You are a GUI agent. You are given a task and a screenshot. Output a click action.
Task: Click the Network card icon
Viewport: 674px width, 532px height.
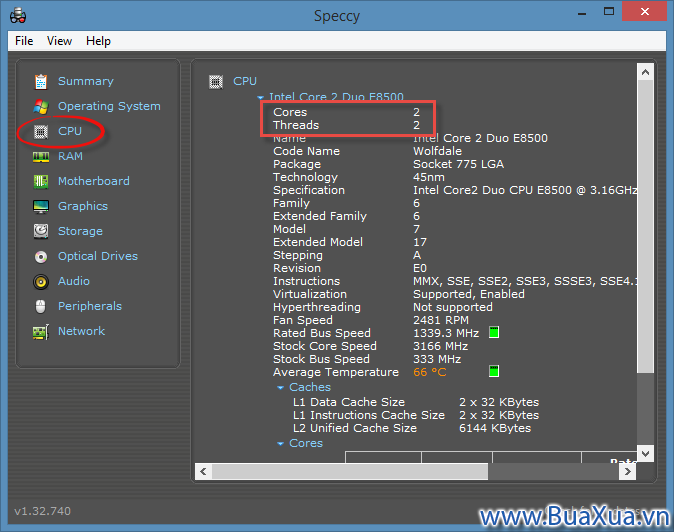pos(41,332)
